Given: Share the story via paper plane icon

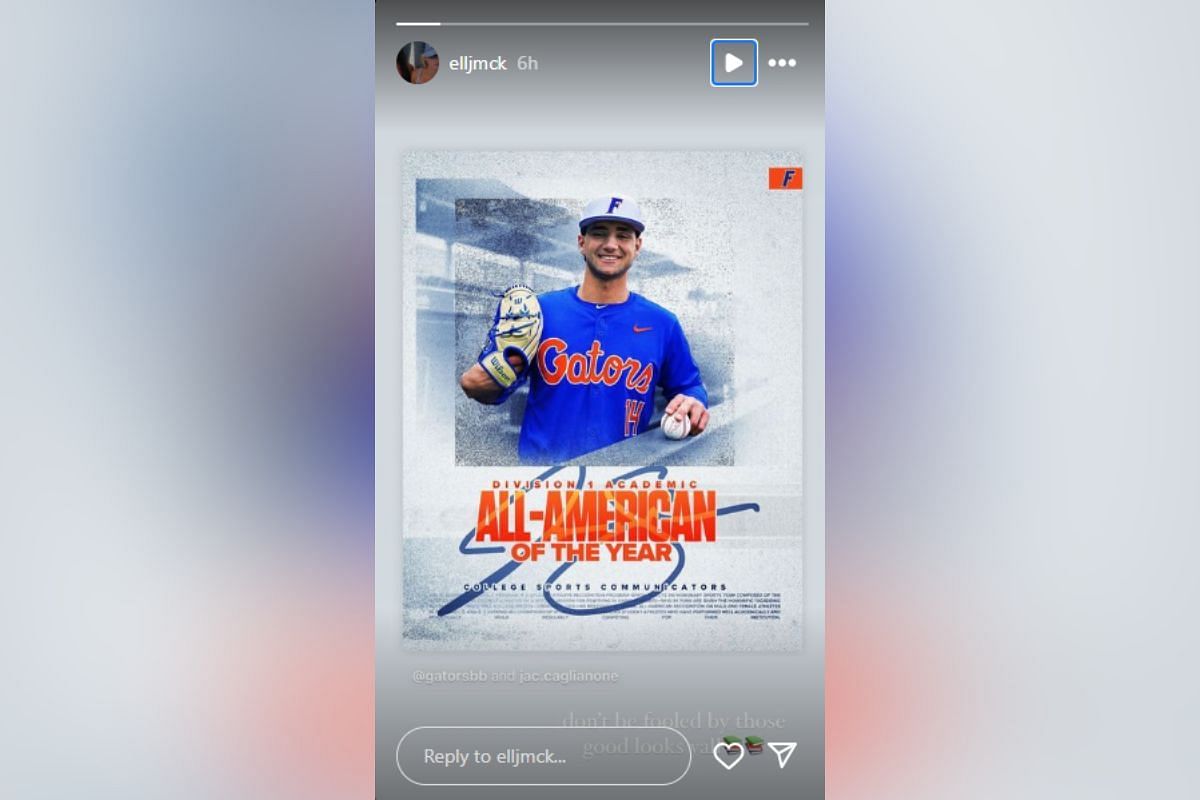Looking at the screenshot, I should [x=782, y=755].
